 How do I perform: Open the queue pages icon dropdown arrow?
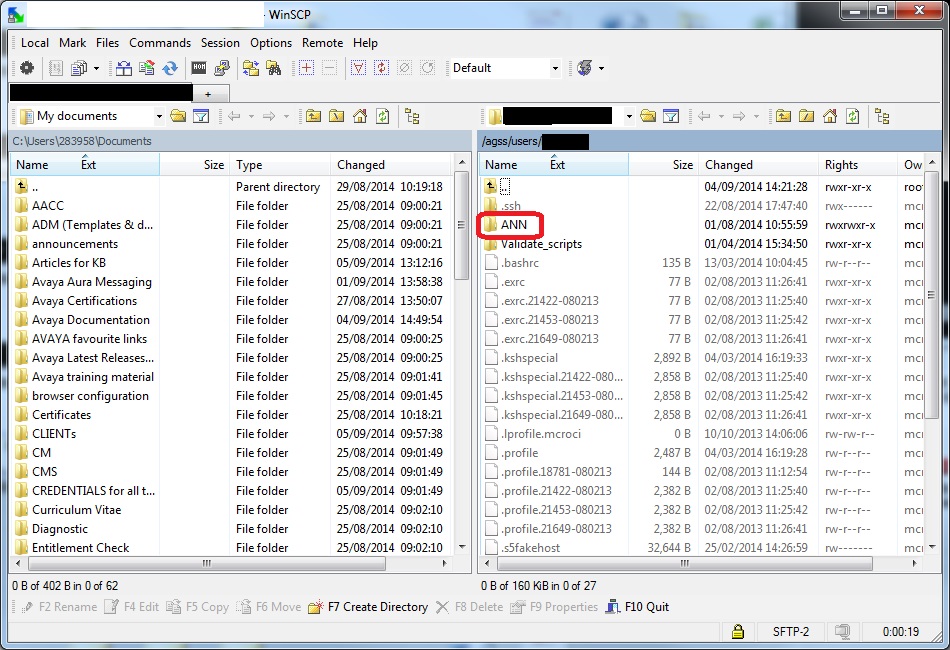[96, 68]
